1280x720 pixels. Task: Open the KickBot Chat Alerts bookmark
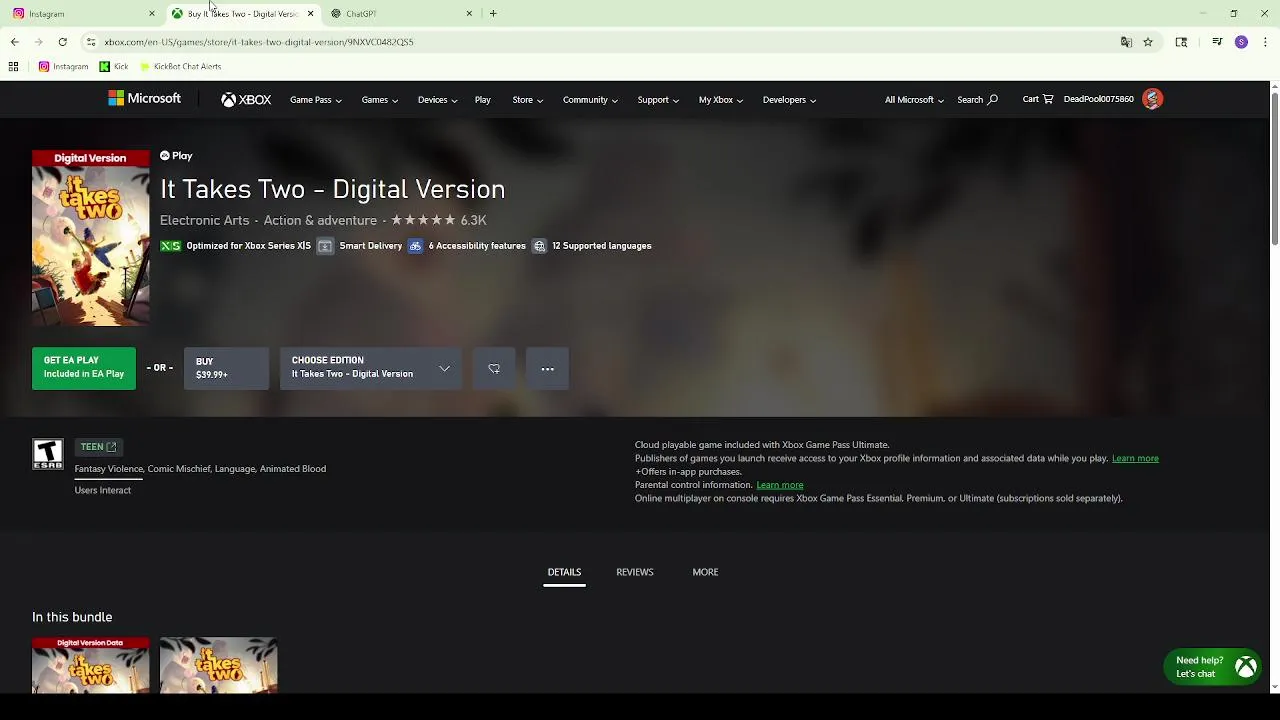click(180, 66)
